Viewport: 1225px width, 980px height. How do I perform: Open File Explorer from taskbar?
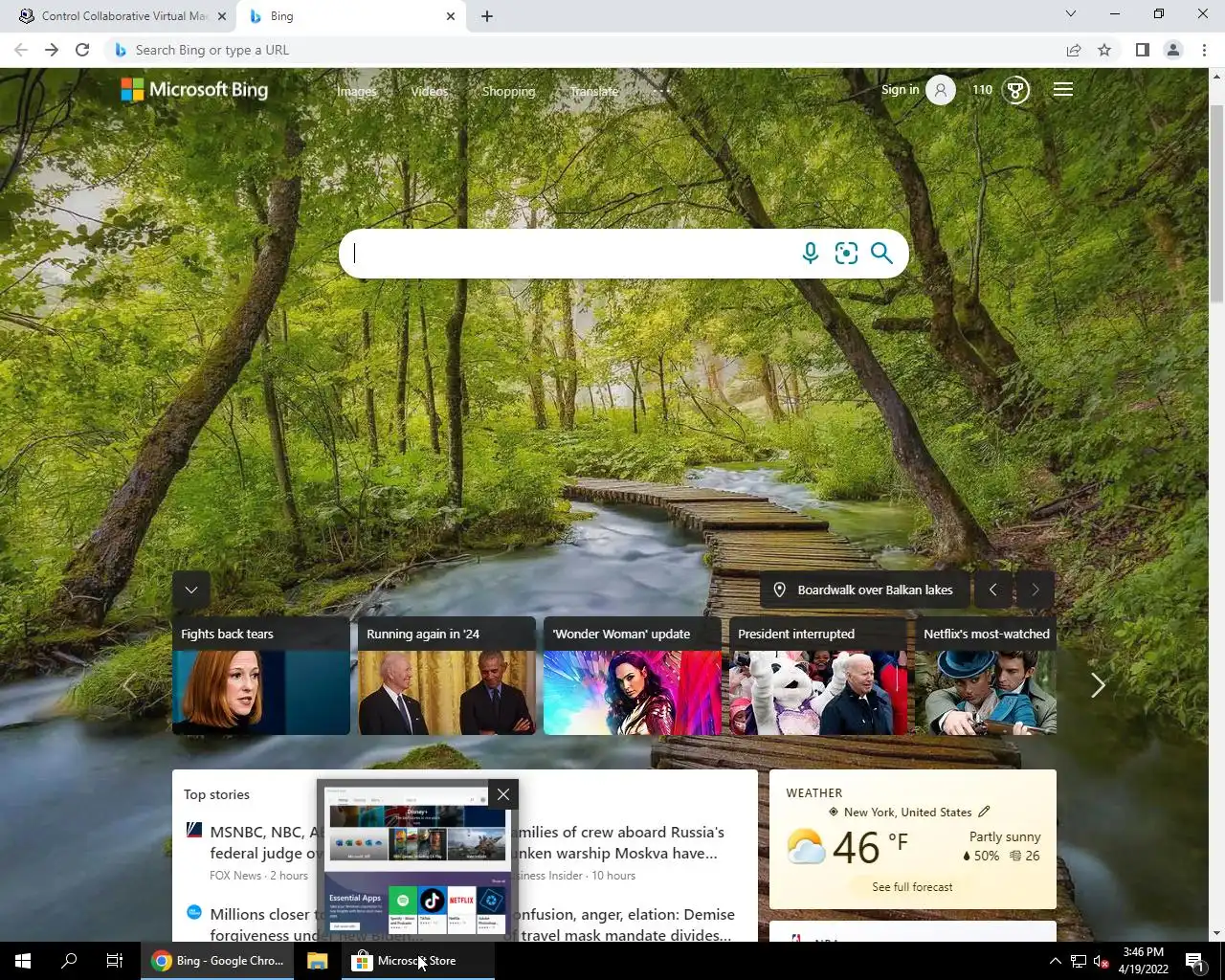click(318, 961)
